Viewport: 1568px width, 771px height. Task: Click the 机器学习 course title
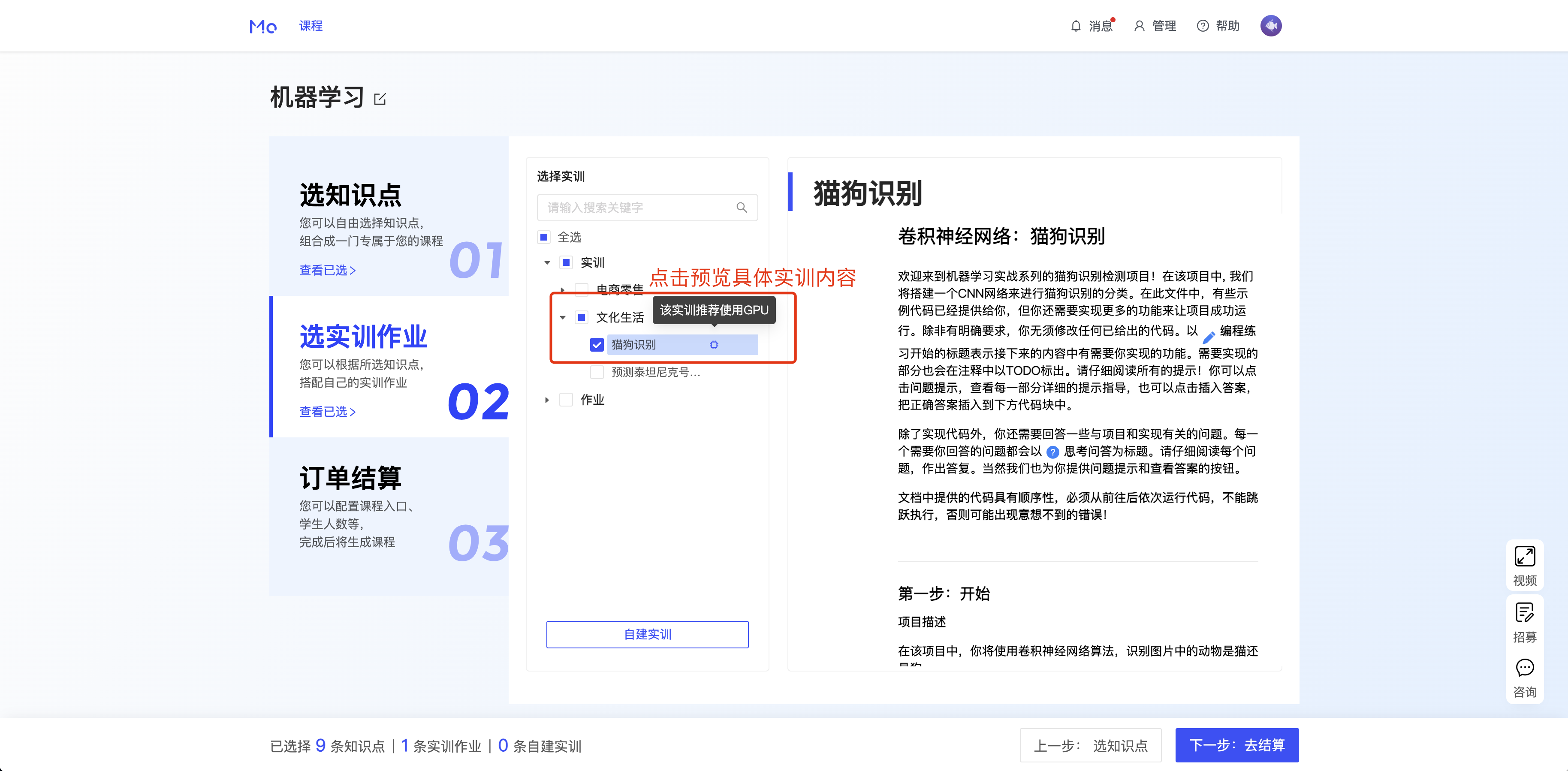[317, 97]
